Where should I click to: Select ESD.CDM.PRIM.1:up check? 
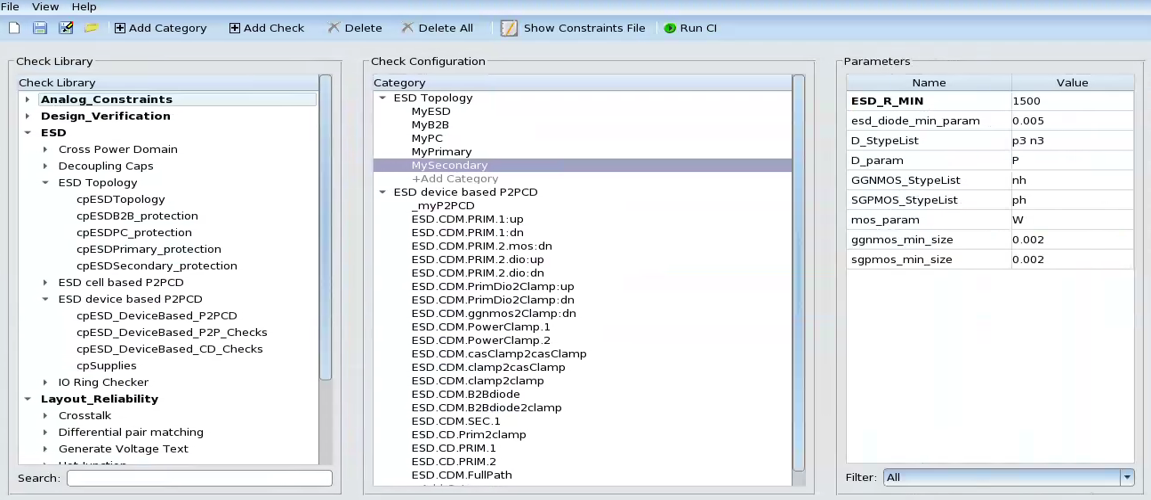tap(468, 219)
